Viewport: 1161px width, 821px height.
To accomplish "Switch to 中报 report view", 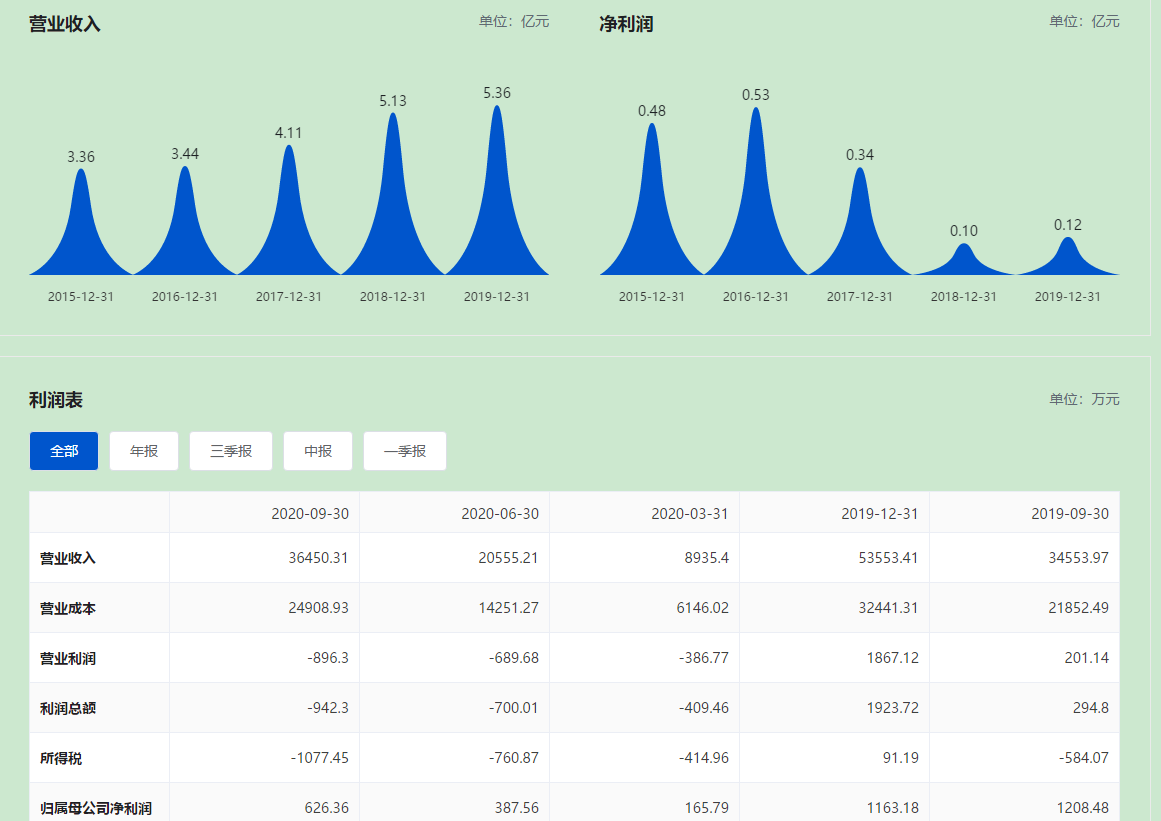I will click(318, 451).
